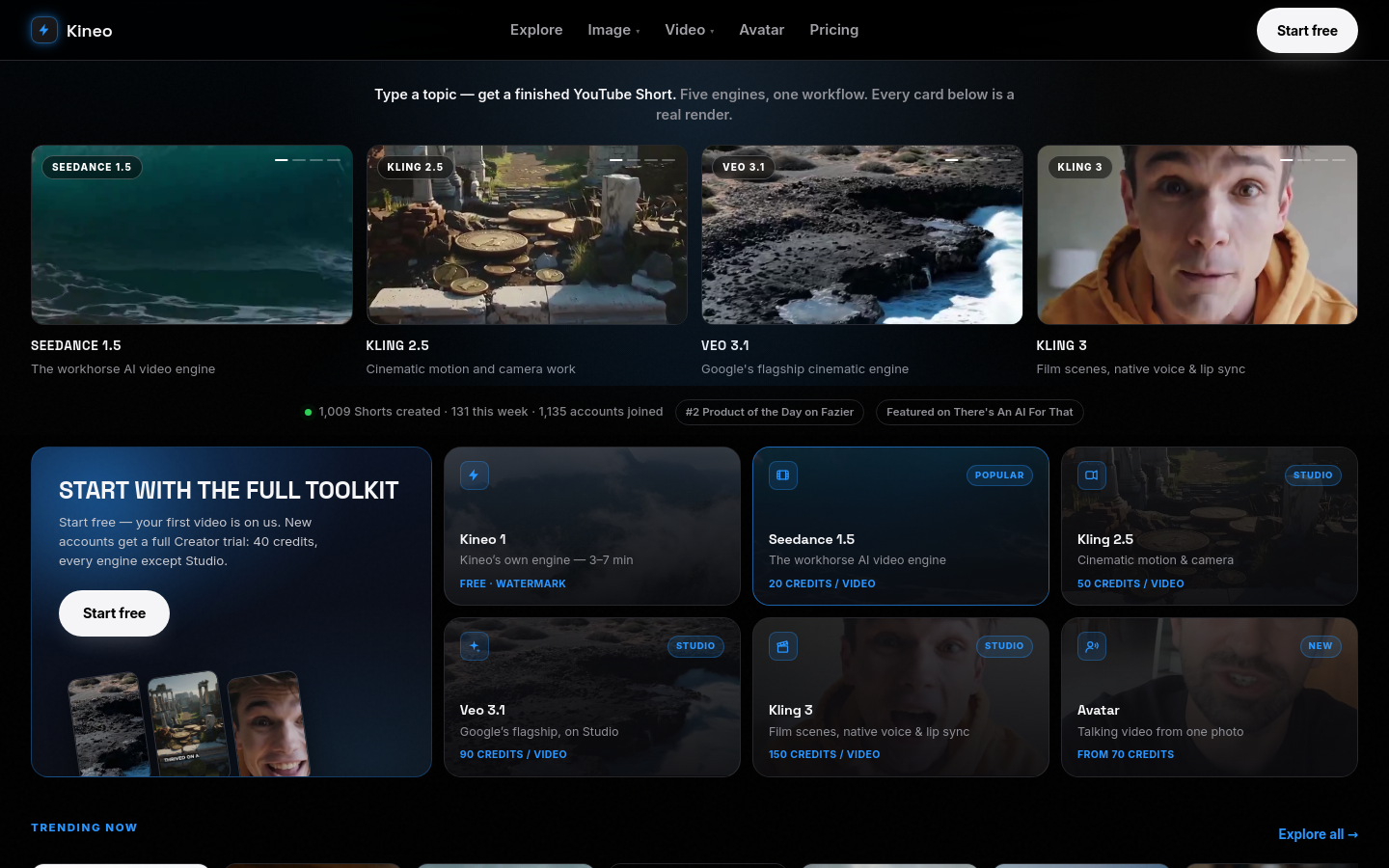This screenshot has height=868, width=1389.
Task: Open the Avatar nav item
Action: (761, 30)
